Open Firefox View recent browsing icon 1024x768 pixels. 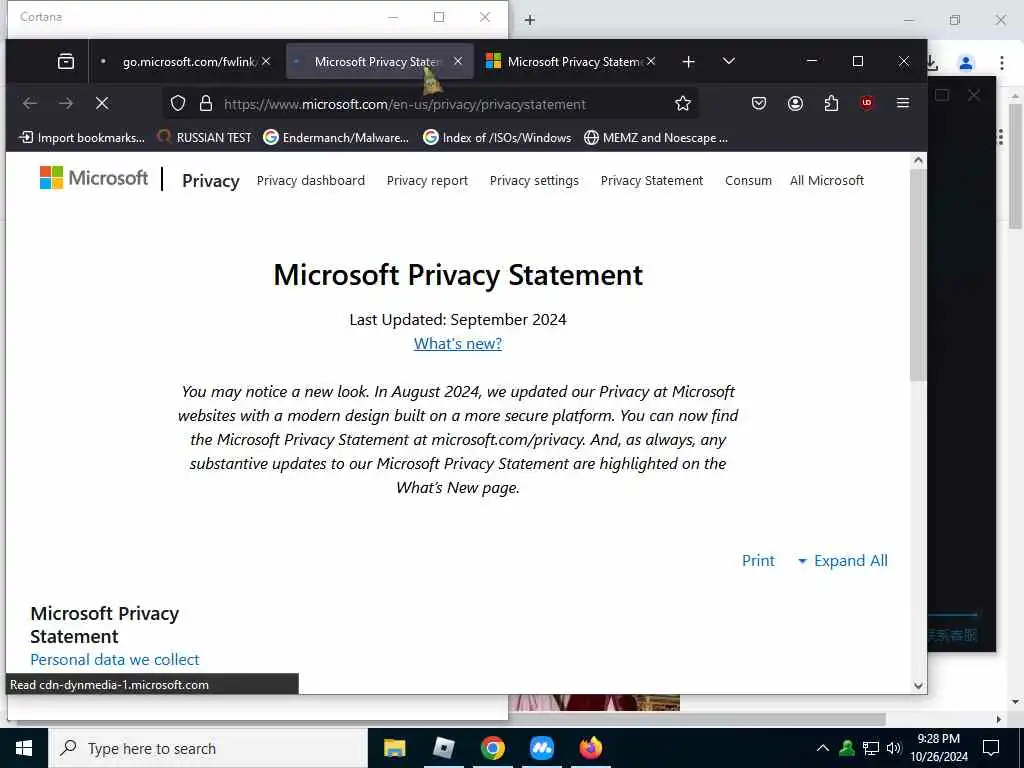tap(66, 61)
